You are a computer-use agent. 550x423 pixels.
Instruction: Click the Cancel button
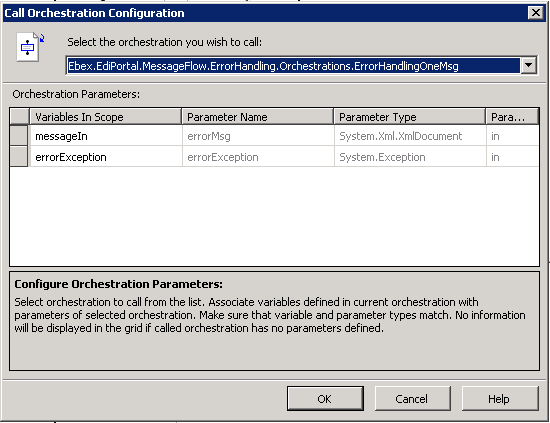(412, 398)
